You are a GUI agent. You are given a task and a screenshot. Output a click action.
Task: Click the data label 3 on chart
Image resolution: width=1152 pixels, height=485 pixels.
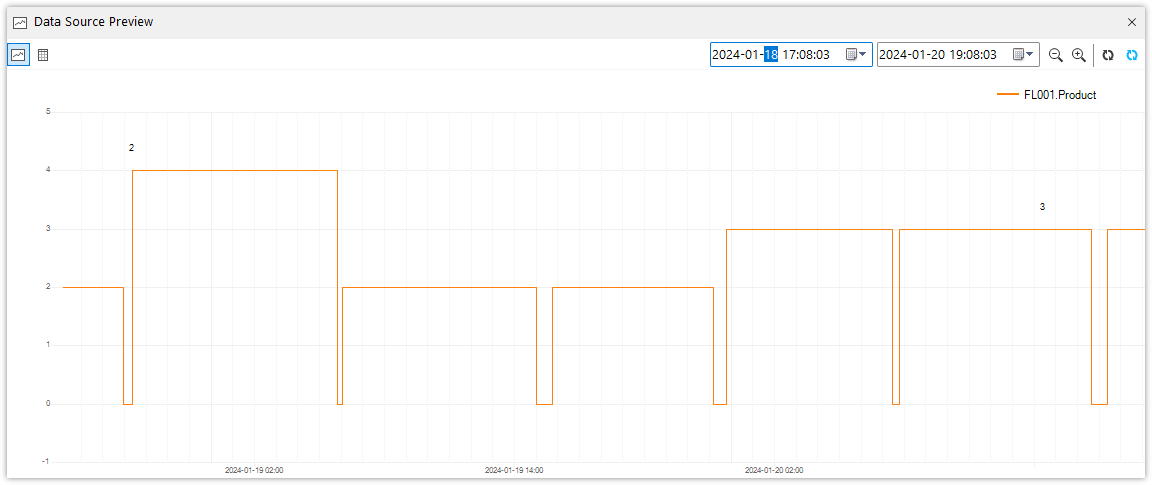(x=1042, y=207)
